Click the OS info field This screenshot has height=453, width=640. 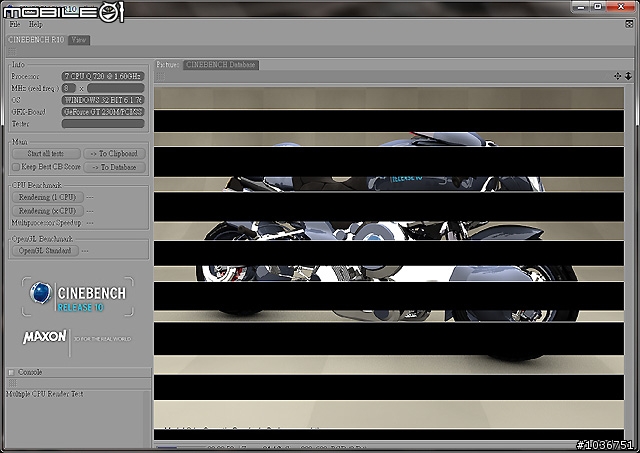tap(103, 100)
